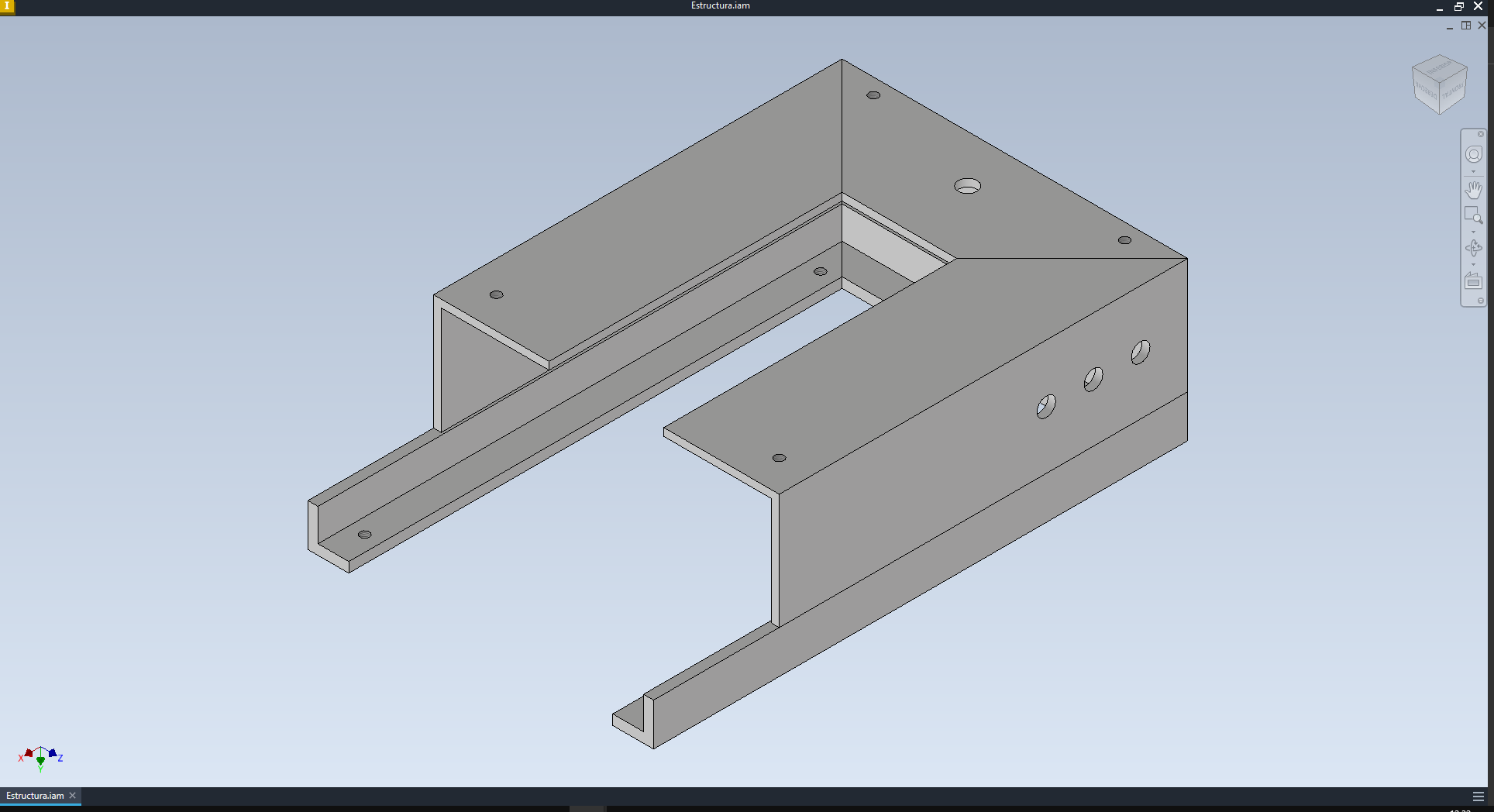Expand zoom options dropdown arrow
Image resolution: width=1494 pixels, height=812 pixels.
click(x=1473, y=232)
